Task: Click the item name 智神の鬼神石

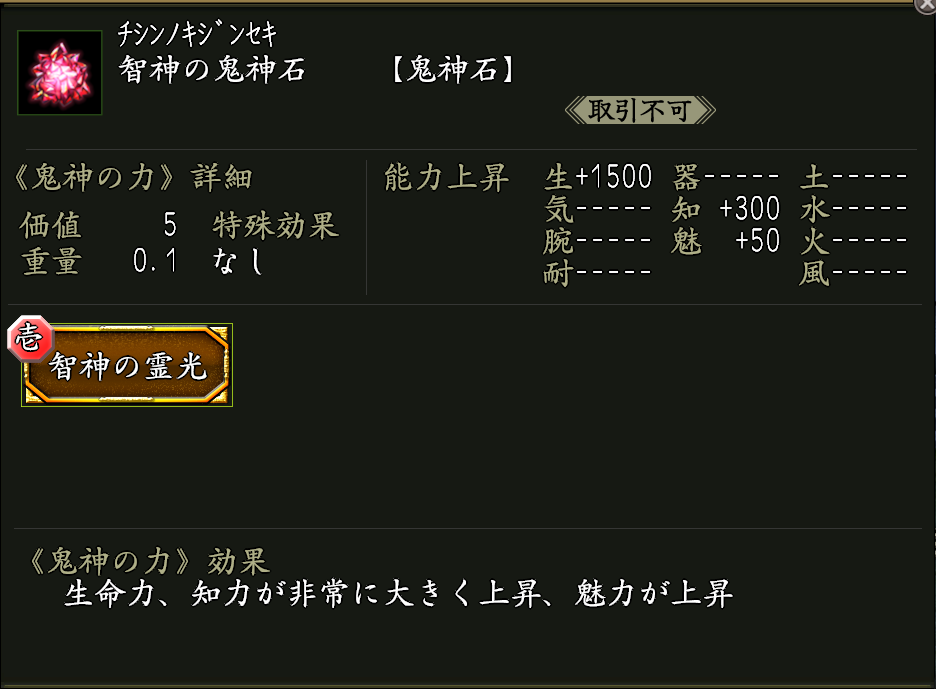Action: (x=213, y=72)
